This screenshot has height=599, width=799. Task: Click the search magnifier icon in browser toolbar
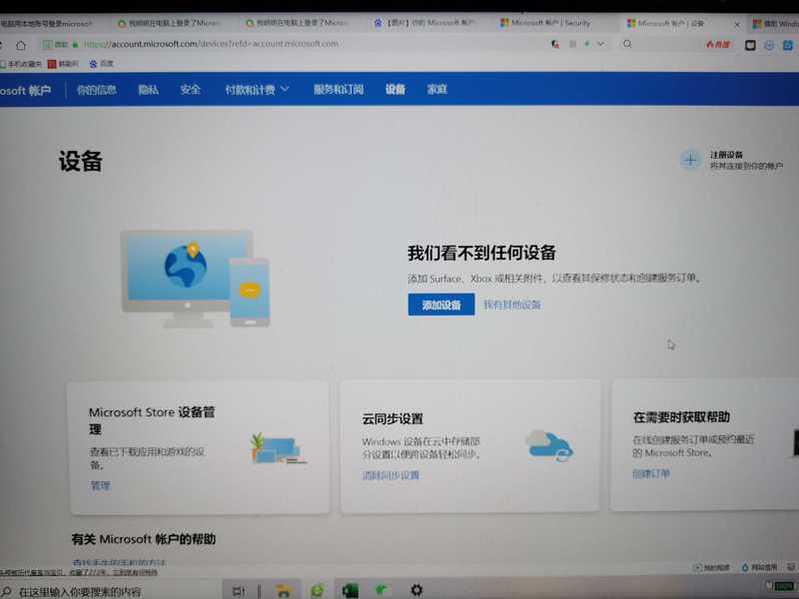tap(627, 44)
